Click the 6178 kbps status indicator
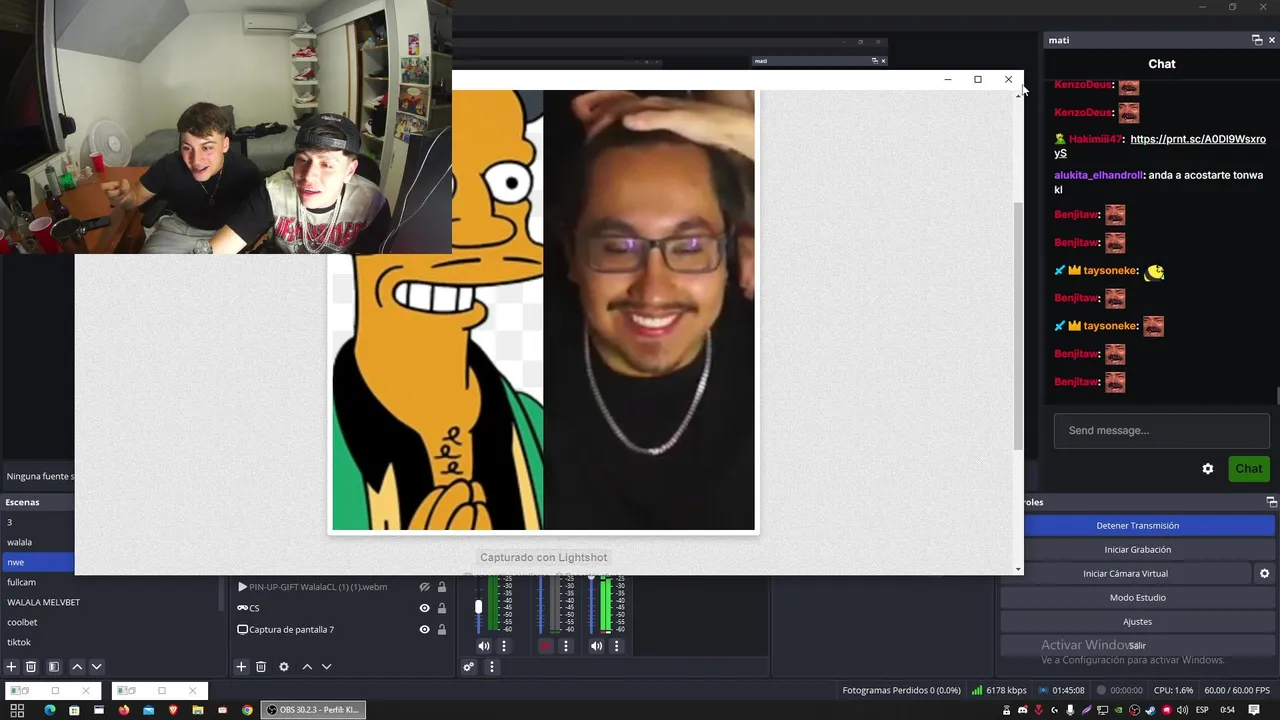The height and width of the screenshot is (720, 1280). [x=999, y=690]
